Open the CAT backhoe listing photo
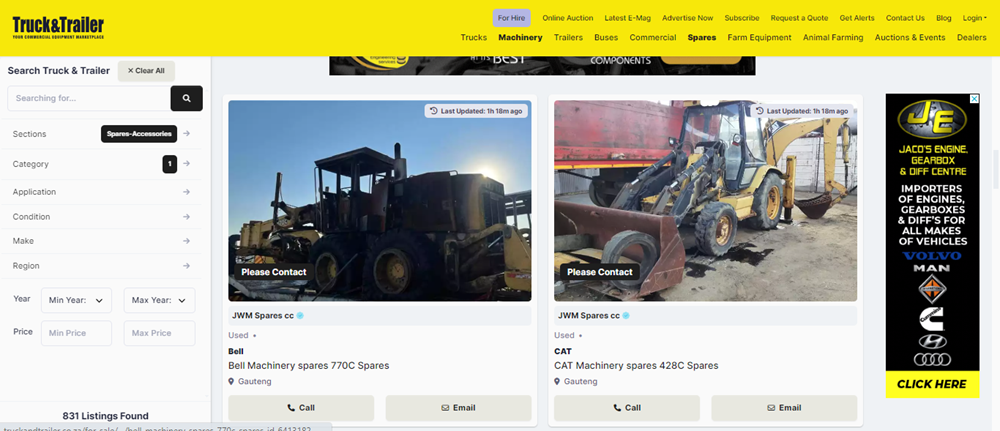This screenshot has height=431, width=1000. click(x=706, y=201)
